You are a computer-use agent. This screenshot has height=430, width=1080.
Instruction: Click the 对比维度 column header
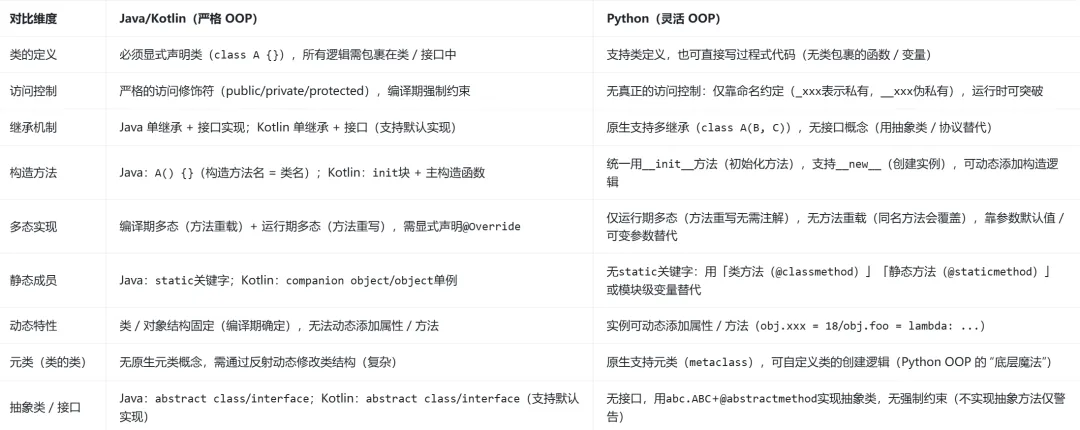point(33,19)
